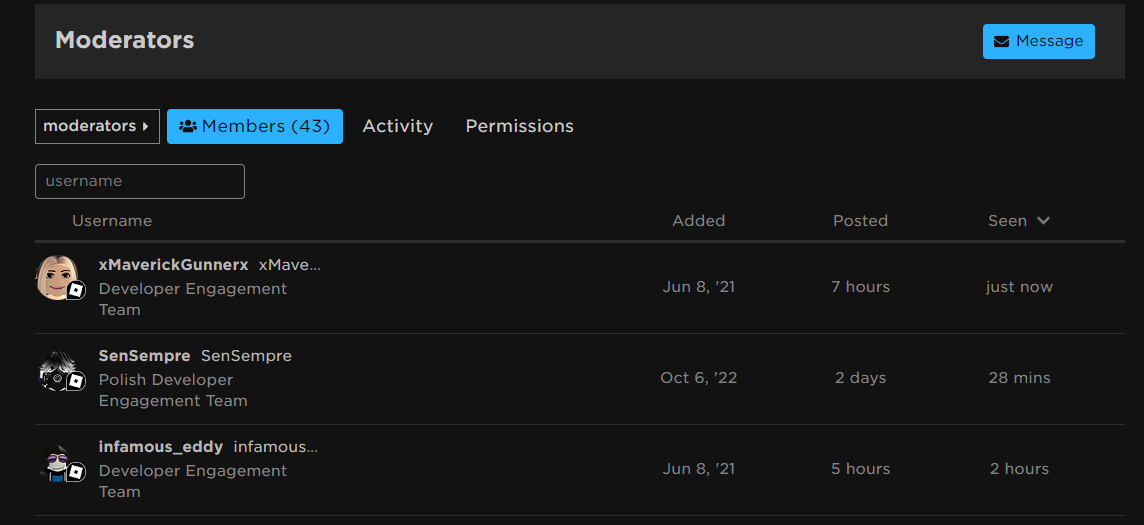Open the Permissions tab
The image size is (1144, 525).
pos(519,127)
